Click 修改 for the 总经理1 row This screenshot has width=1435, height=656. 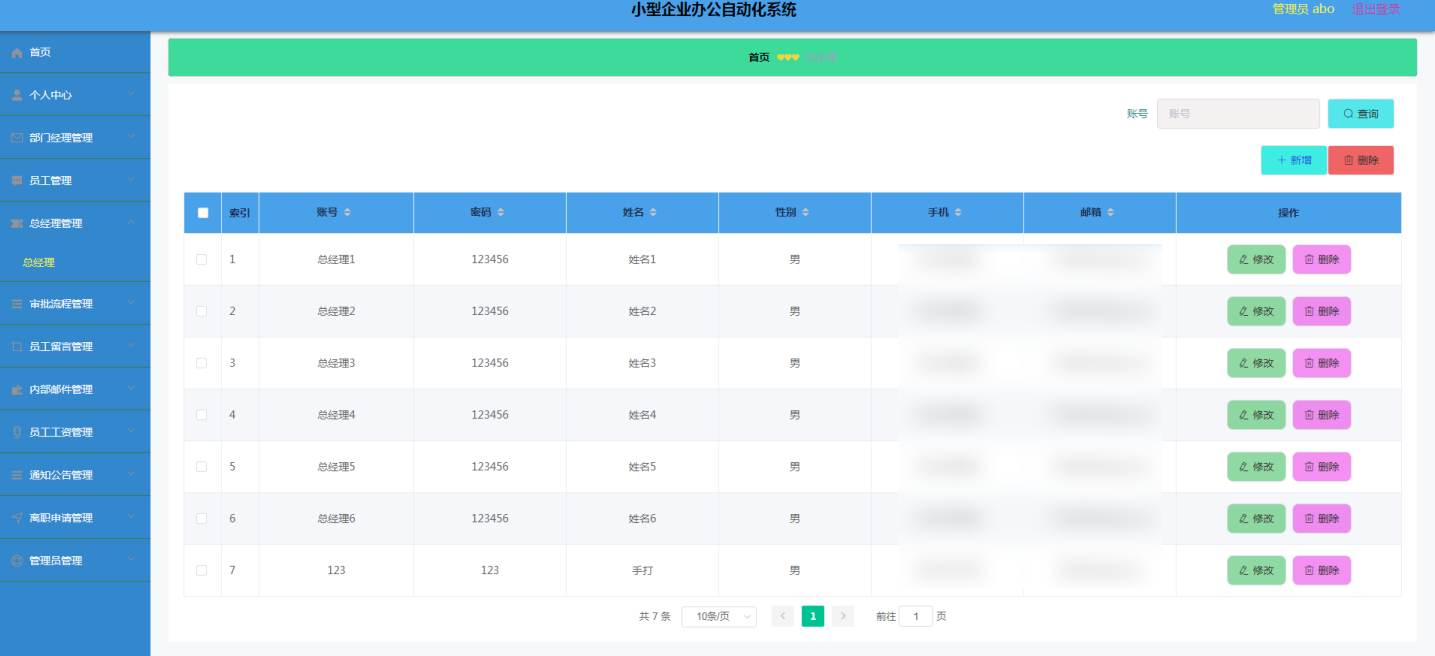1256,259
